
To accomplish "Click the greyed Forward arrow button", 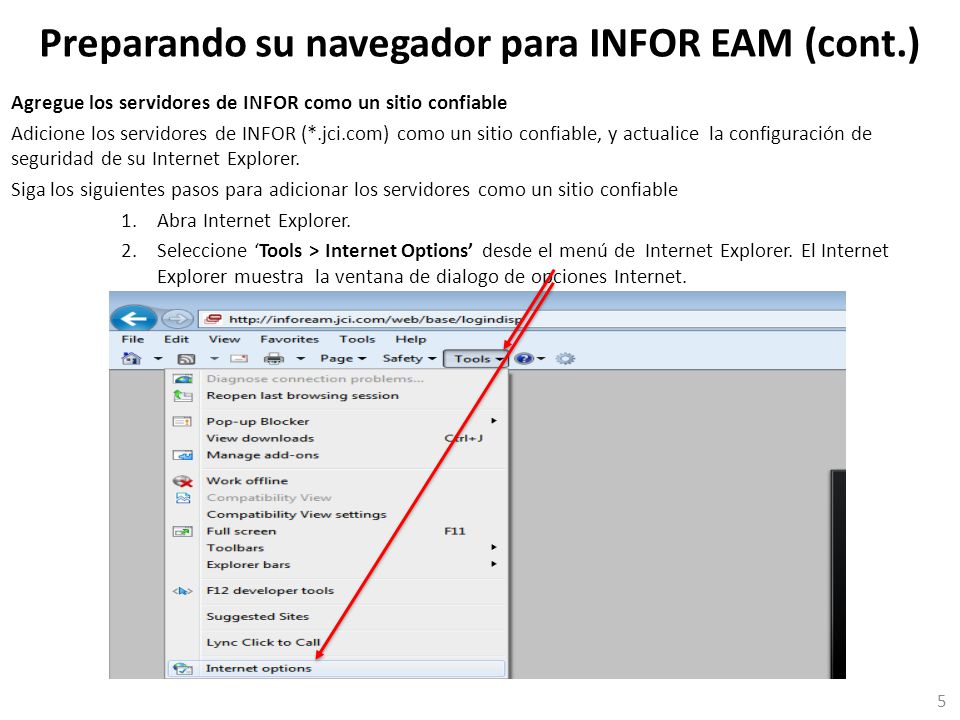I will 178,319.
